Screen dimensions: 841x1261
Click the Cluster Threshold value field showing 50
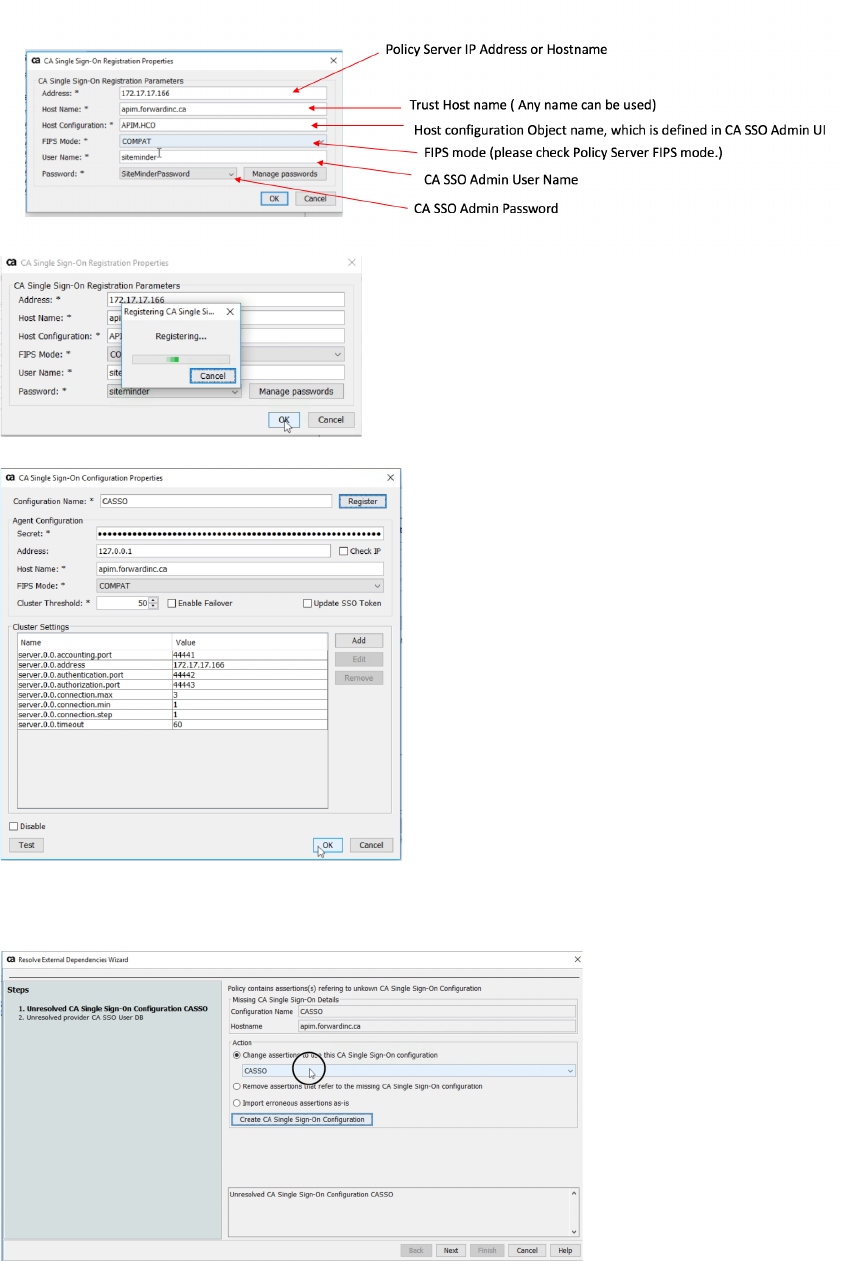point(123,603)
